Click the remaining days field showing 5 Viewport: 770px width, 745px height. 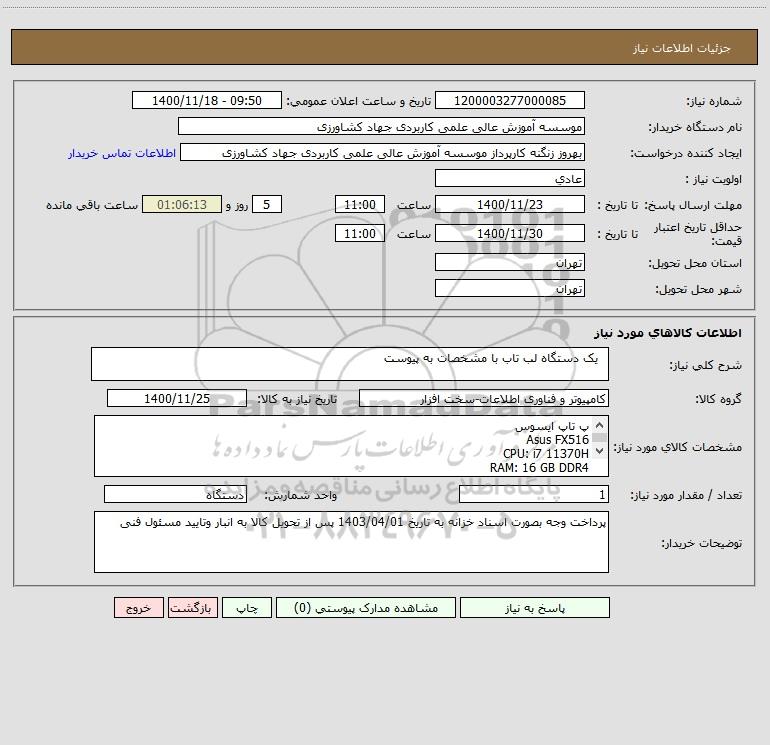[x=267, y=204]
